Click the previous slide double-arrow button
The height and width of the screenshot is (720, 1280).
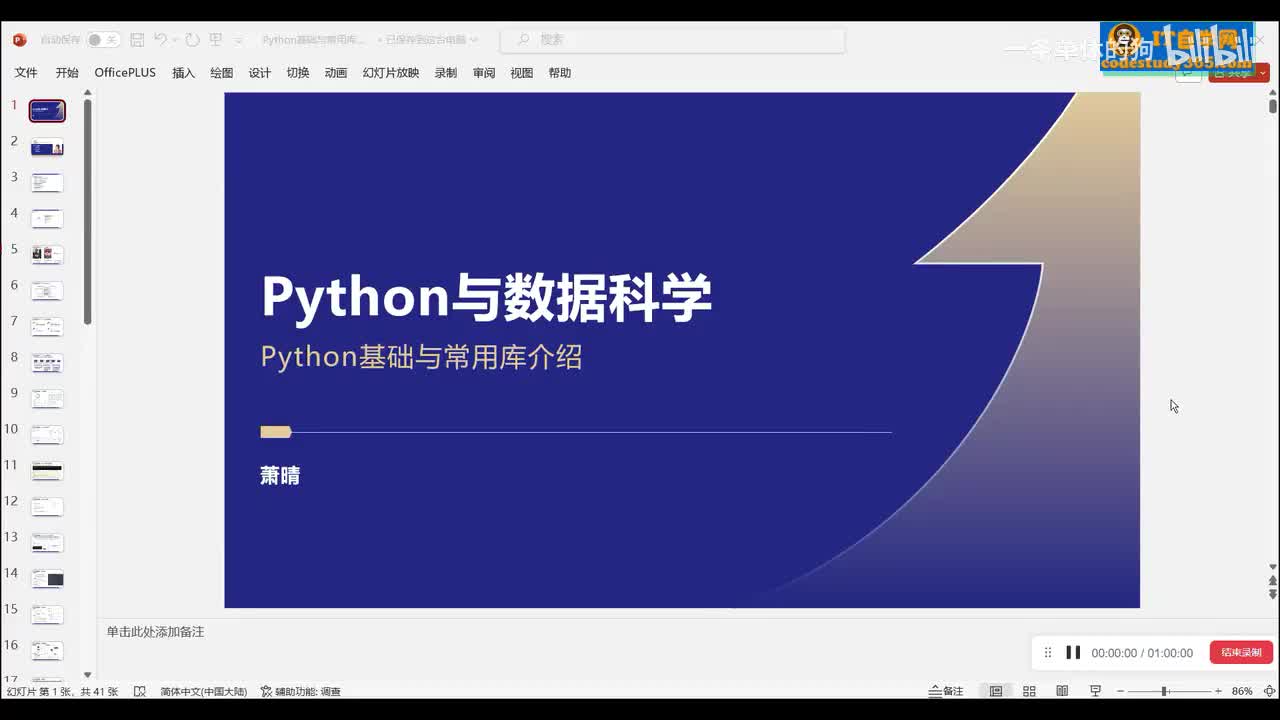click(1273, 580)
